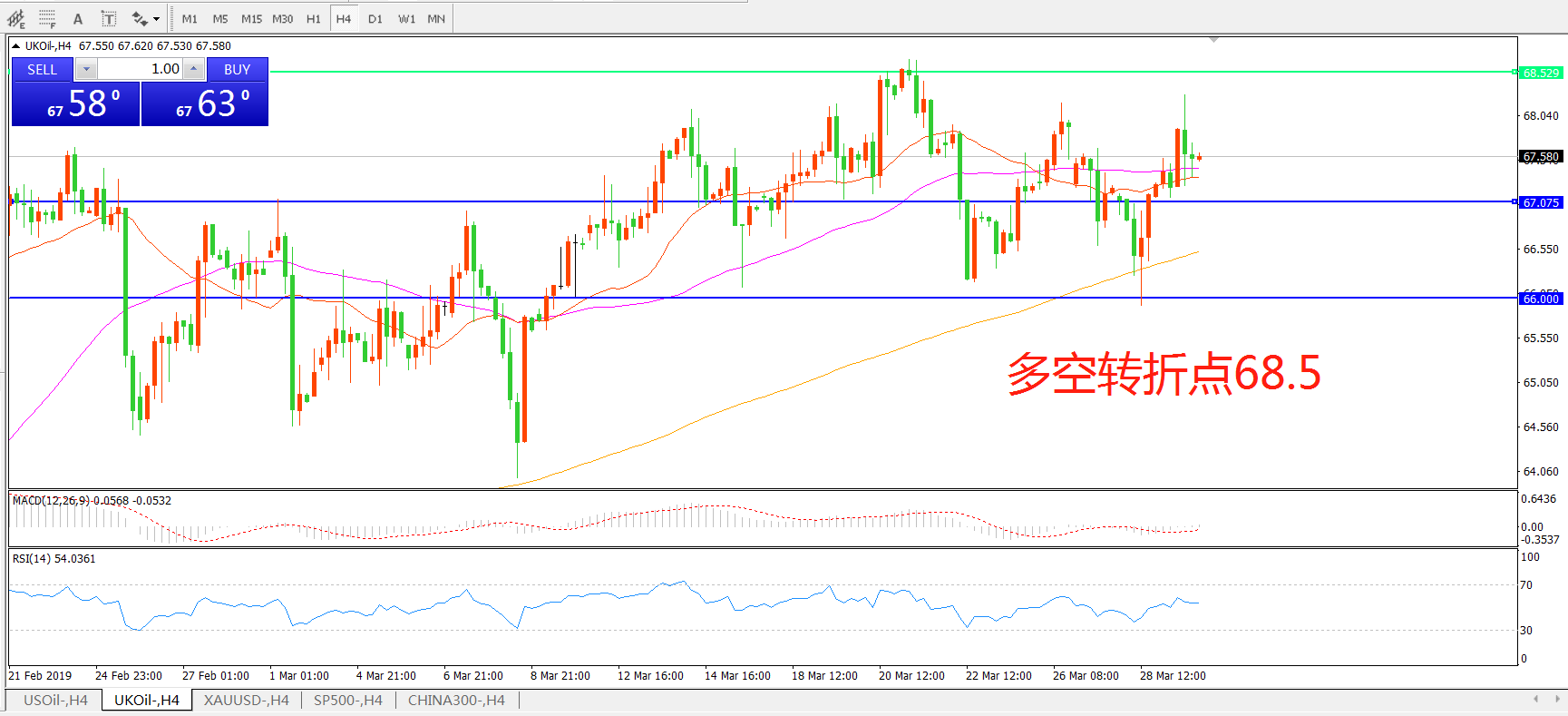Select the Text Label tool
Image resolution: width=1568 pixels, height=716 pixels.
tap(109, 18)
